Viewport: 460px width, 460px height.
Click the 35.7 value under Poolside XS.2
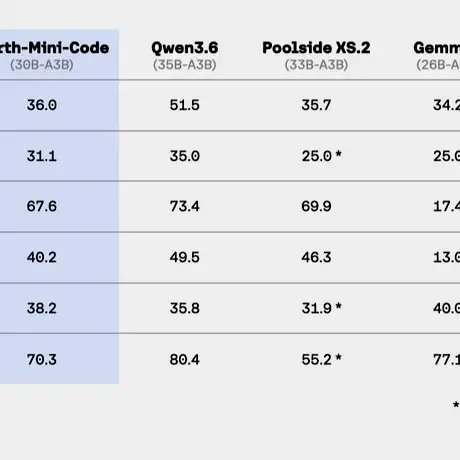(x=316, y=105)
